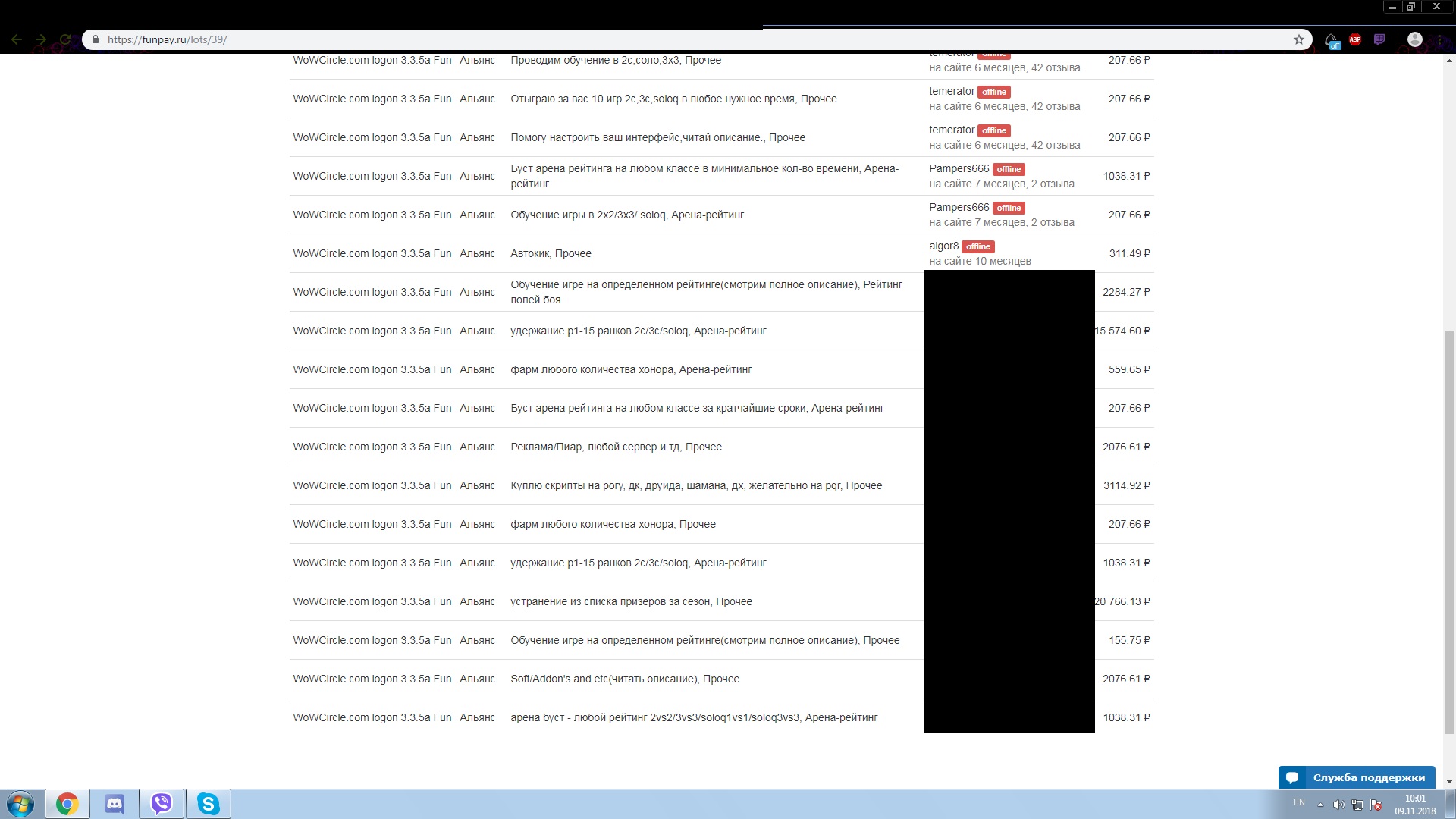Click the page vertical scrollbar thumb
The image size is (1456, 819).
click(x=1449, y=531)
